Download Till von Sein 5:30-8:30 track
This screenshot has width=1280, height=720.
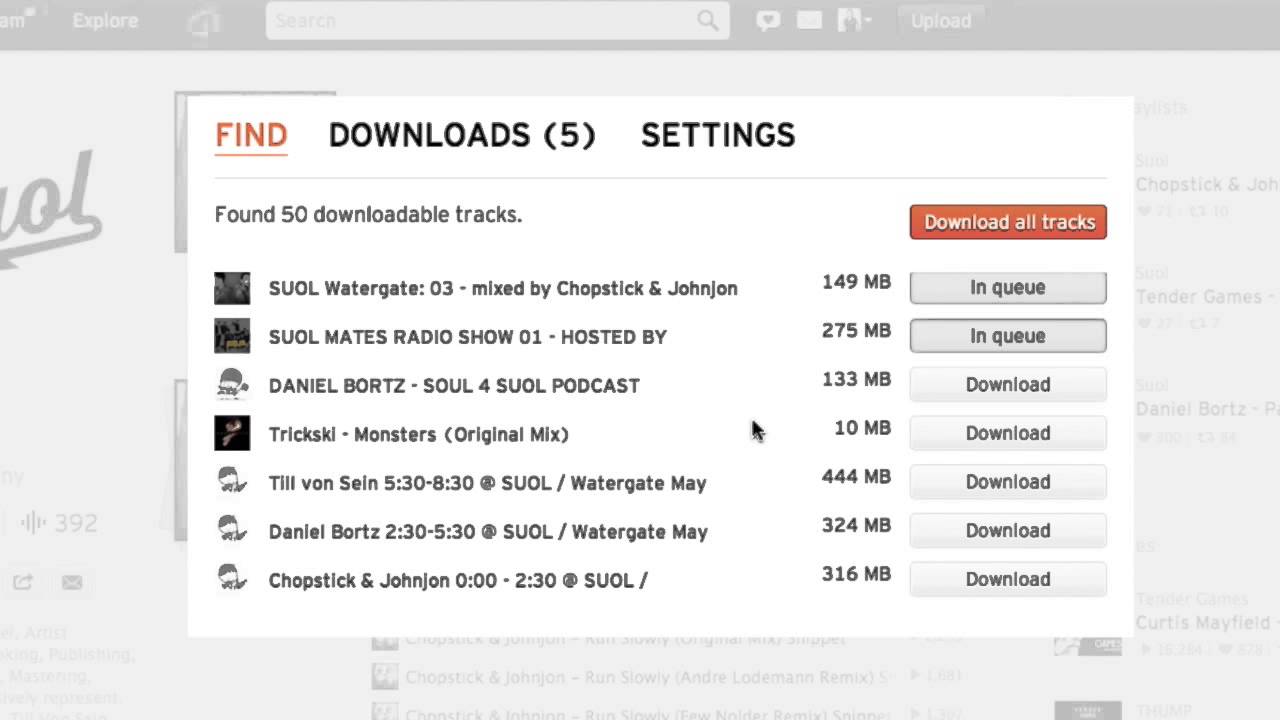click(1008, 482)
